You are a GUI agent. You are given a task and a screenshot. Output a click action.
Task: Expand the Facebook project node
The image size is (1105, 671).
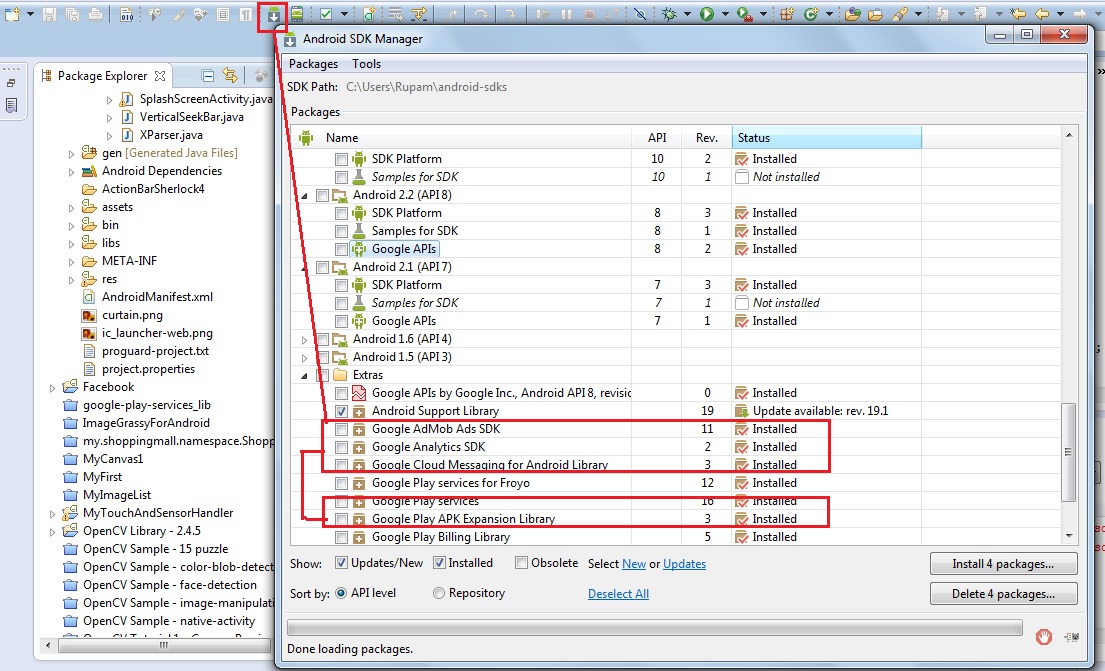tap(52, 388)
